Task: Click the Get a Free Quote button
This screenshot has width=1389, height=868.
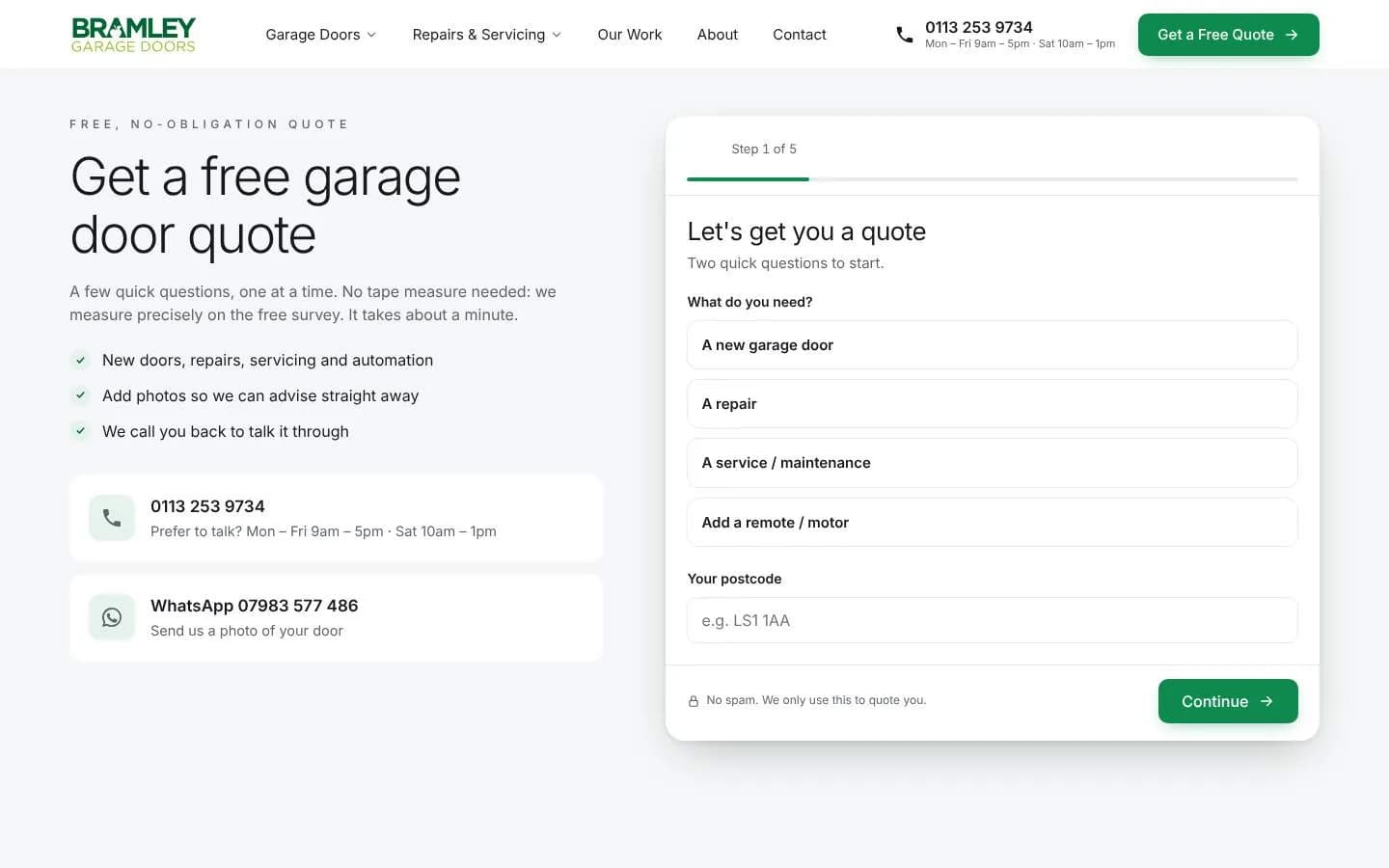Action: tap(1229, 35)
